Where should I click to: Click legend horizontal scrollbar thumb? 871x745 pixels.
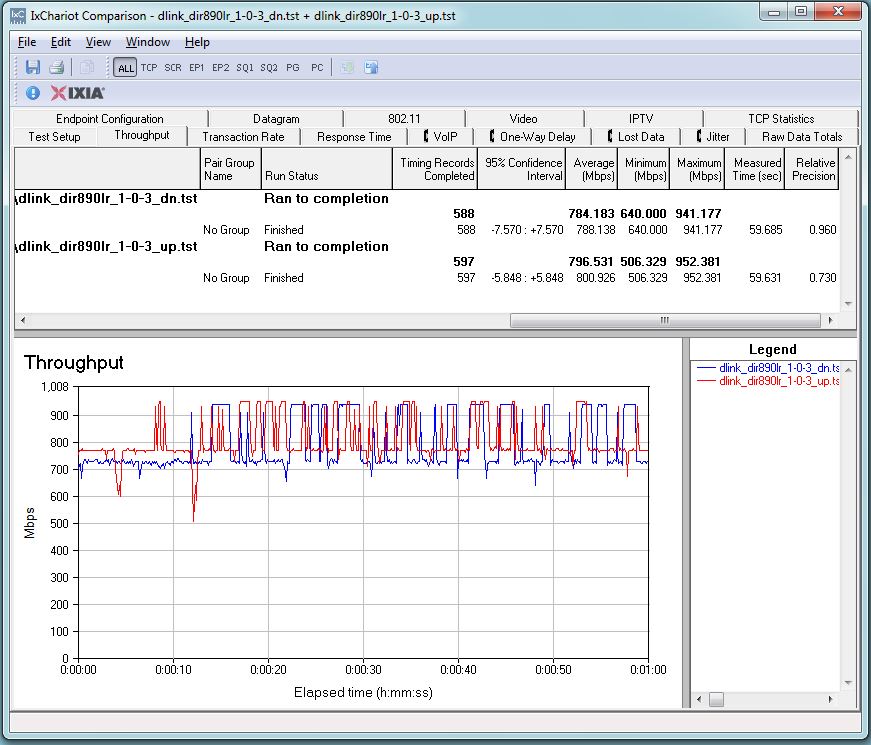coord(717,699)
